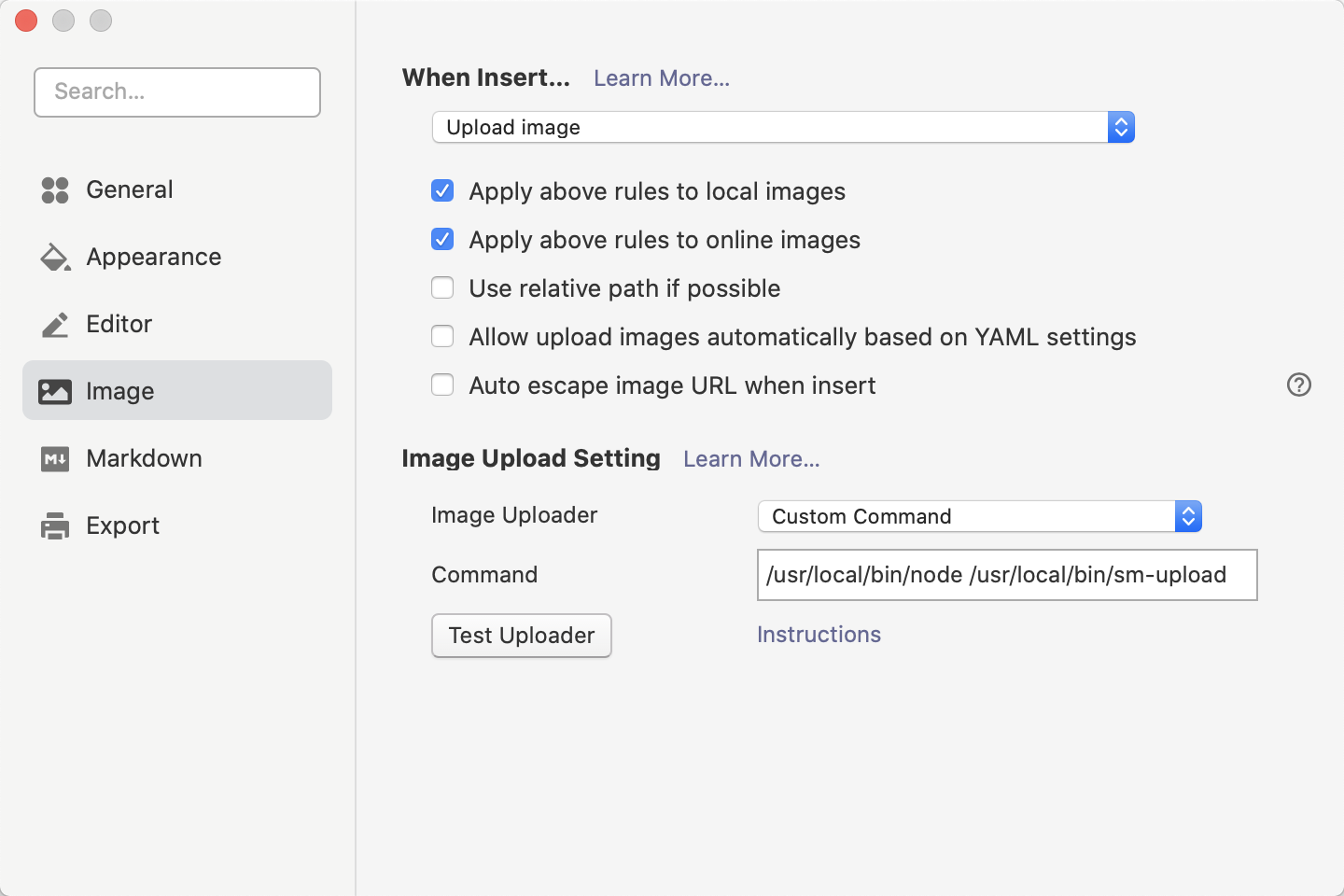Viewport: 1344px width, 896px height.
Task: Open Learn More beside When Insert
Action: [x=662, y=78]
